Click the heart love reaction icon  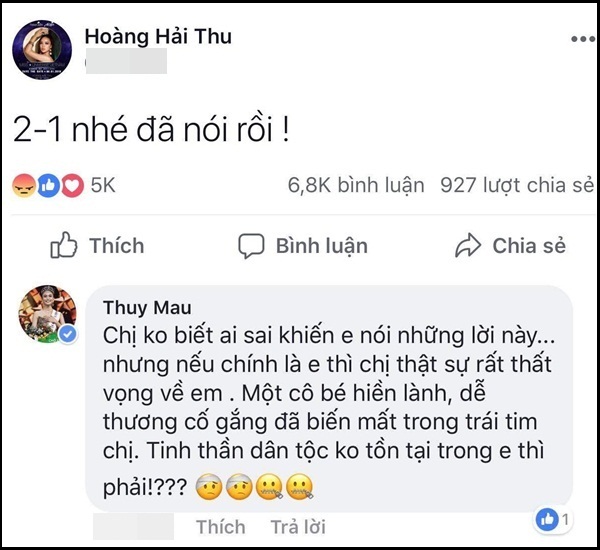(71, 186)
